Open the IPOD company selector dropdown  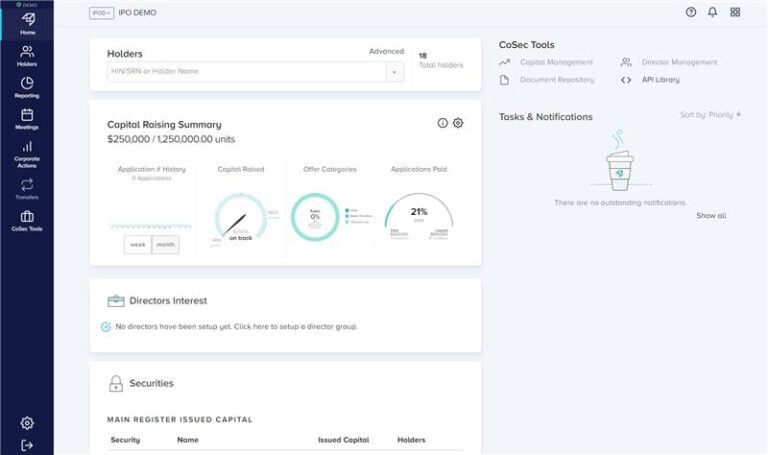(x=101, y=13)
